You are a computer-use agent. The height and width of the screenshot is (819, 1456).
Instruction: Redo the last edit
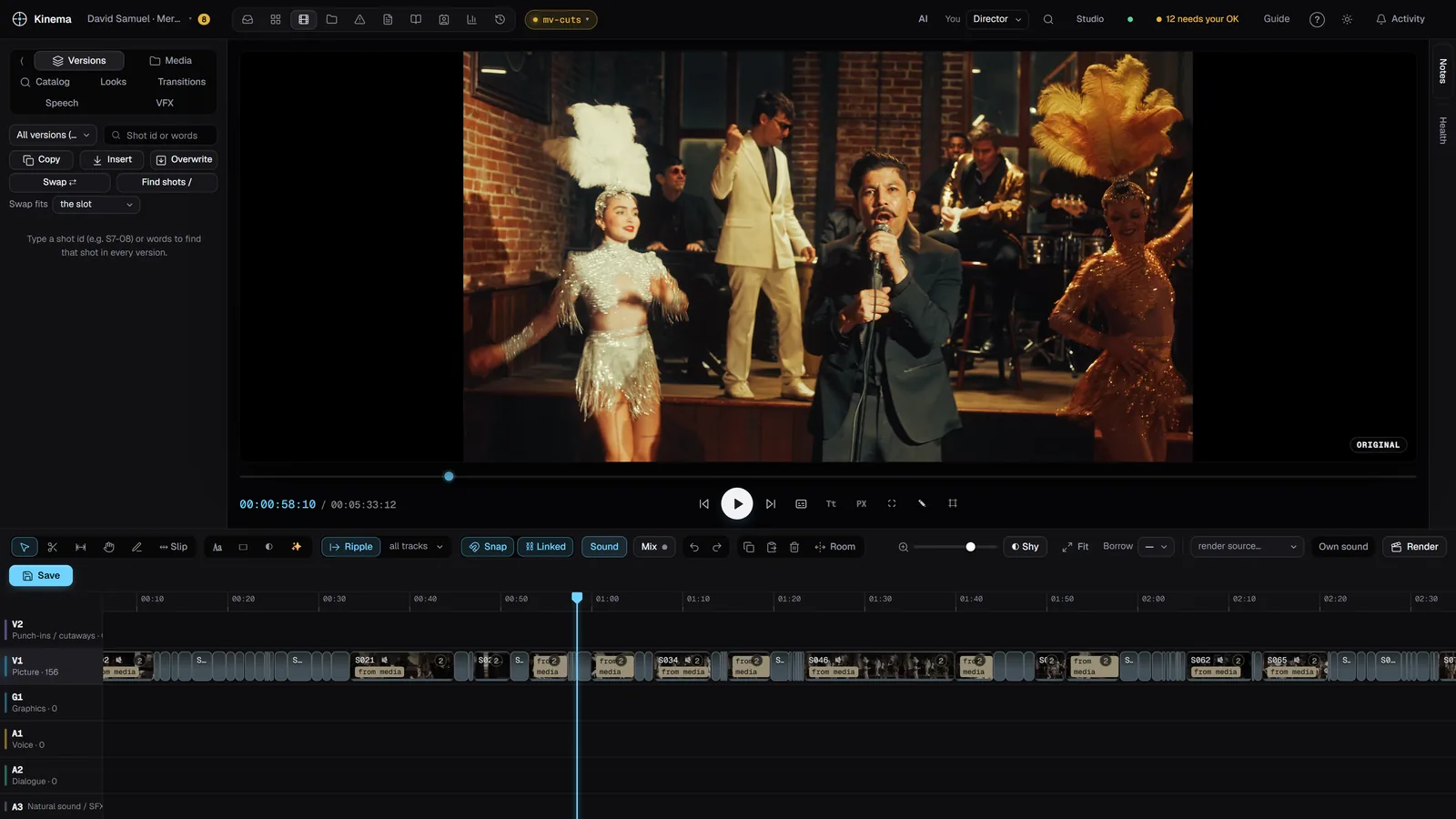717,547
